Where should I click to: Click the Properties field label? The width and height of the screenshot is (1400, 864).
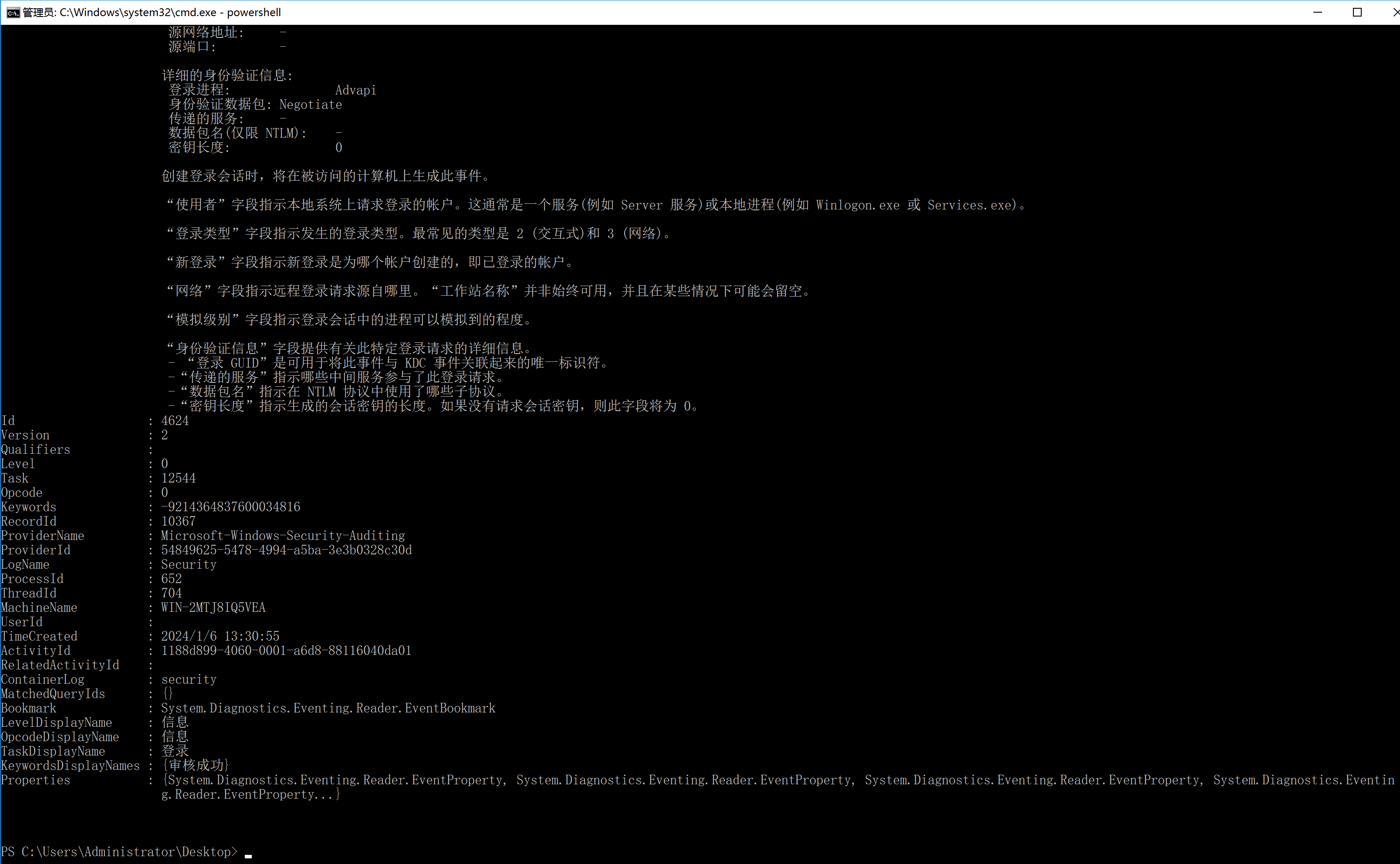pyautogui.click(x=35, y=780)
